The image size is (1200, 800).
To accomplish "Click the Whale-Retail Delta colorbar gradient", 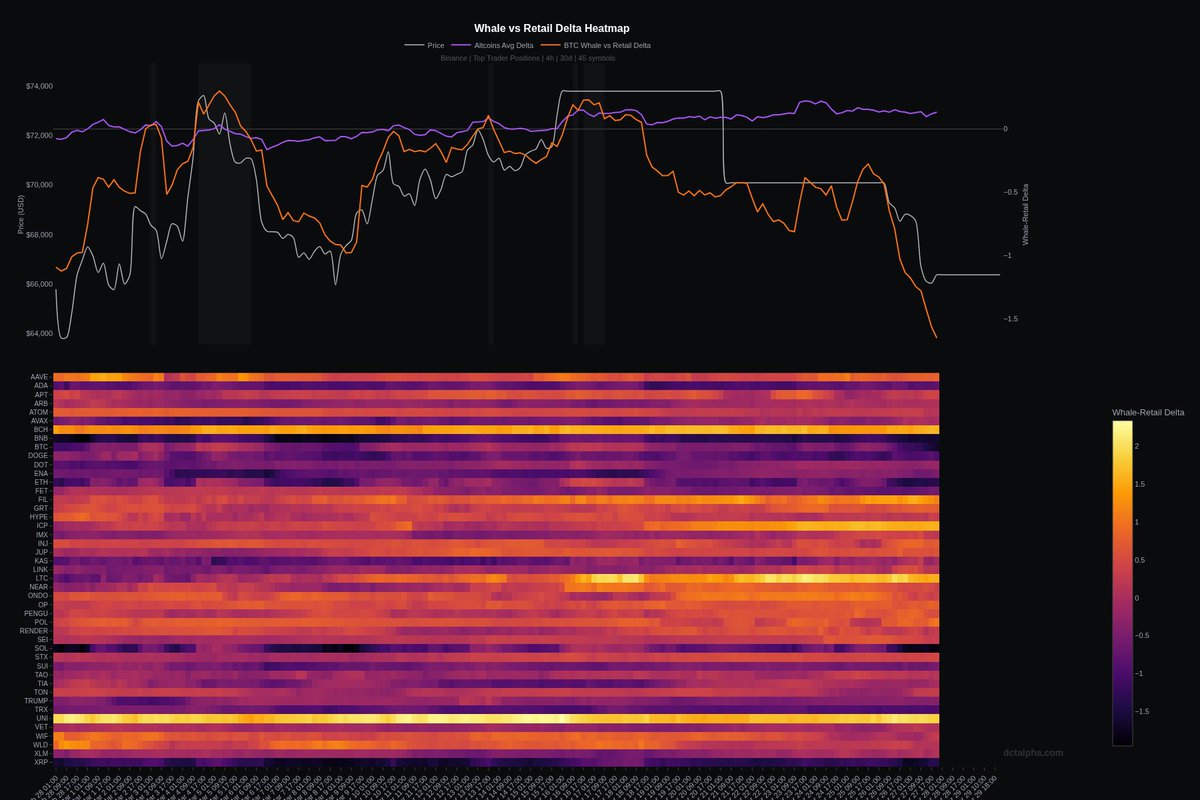I will [x=1122, y=583].
